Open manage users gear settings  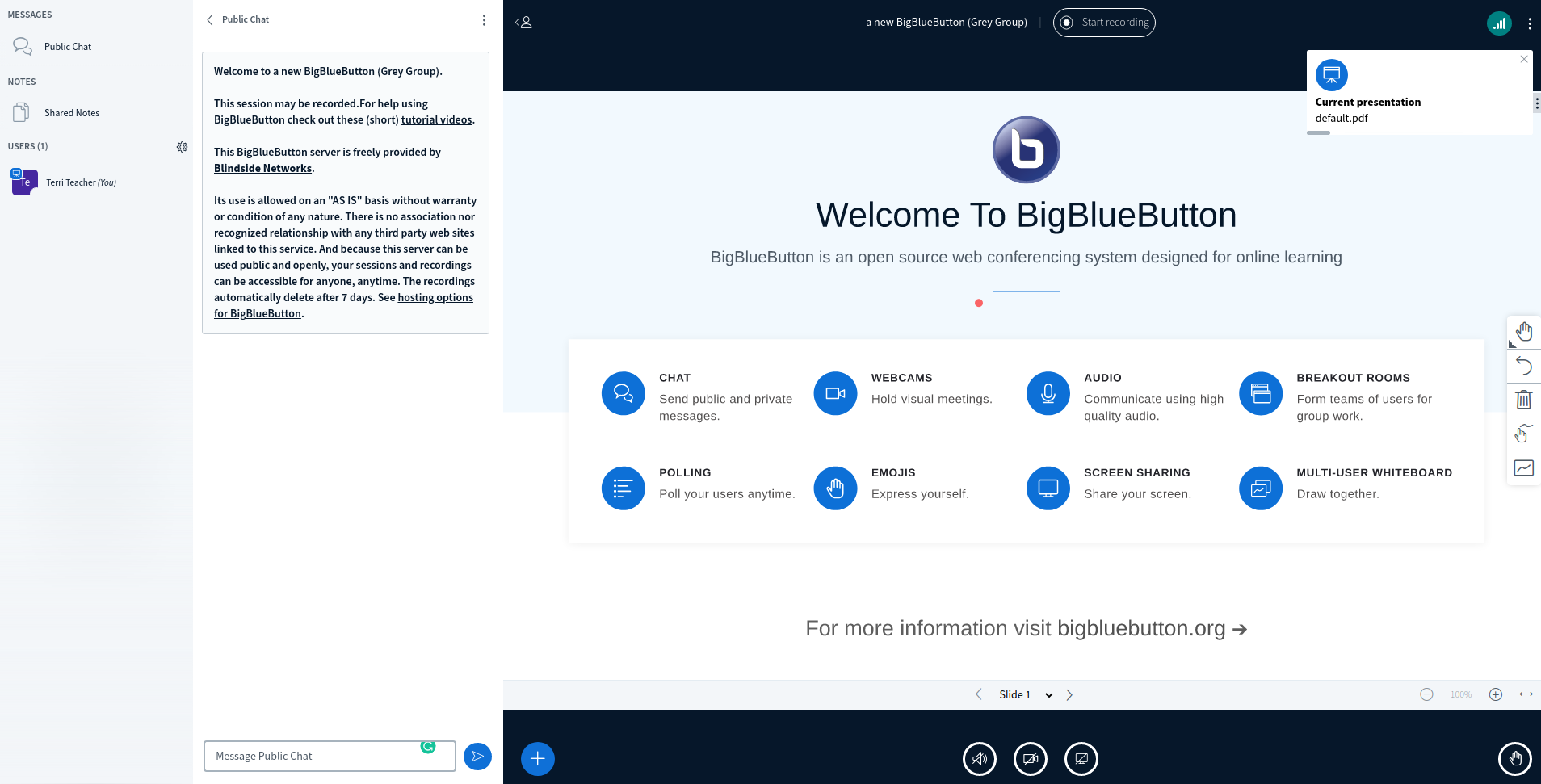(183, 147)
